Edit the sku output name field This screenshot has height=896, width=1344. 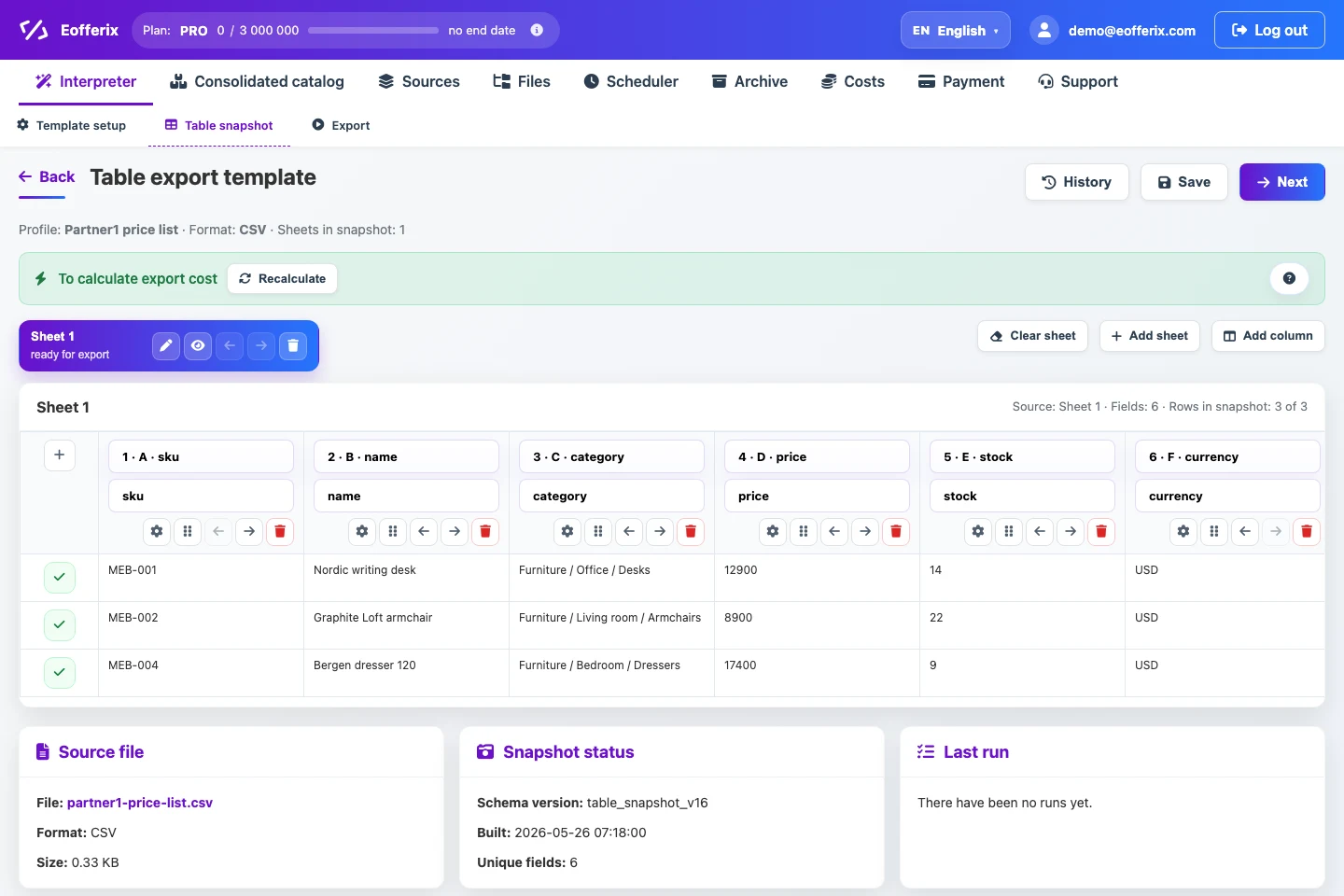click(202, 496)
